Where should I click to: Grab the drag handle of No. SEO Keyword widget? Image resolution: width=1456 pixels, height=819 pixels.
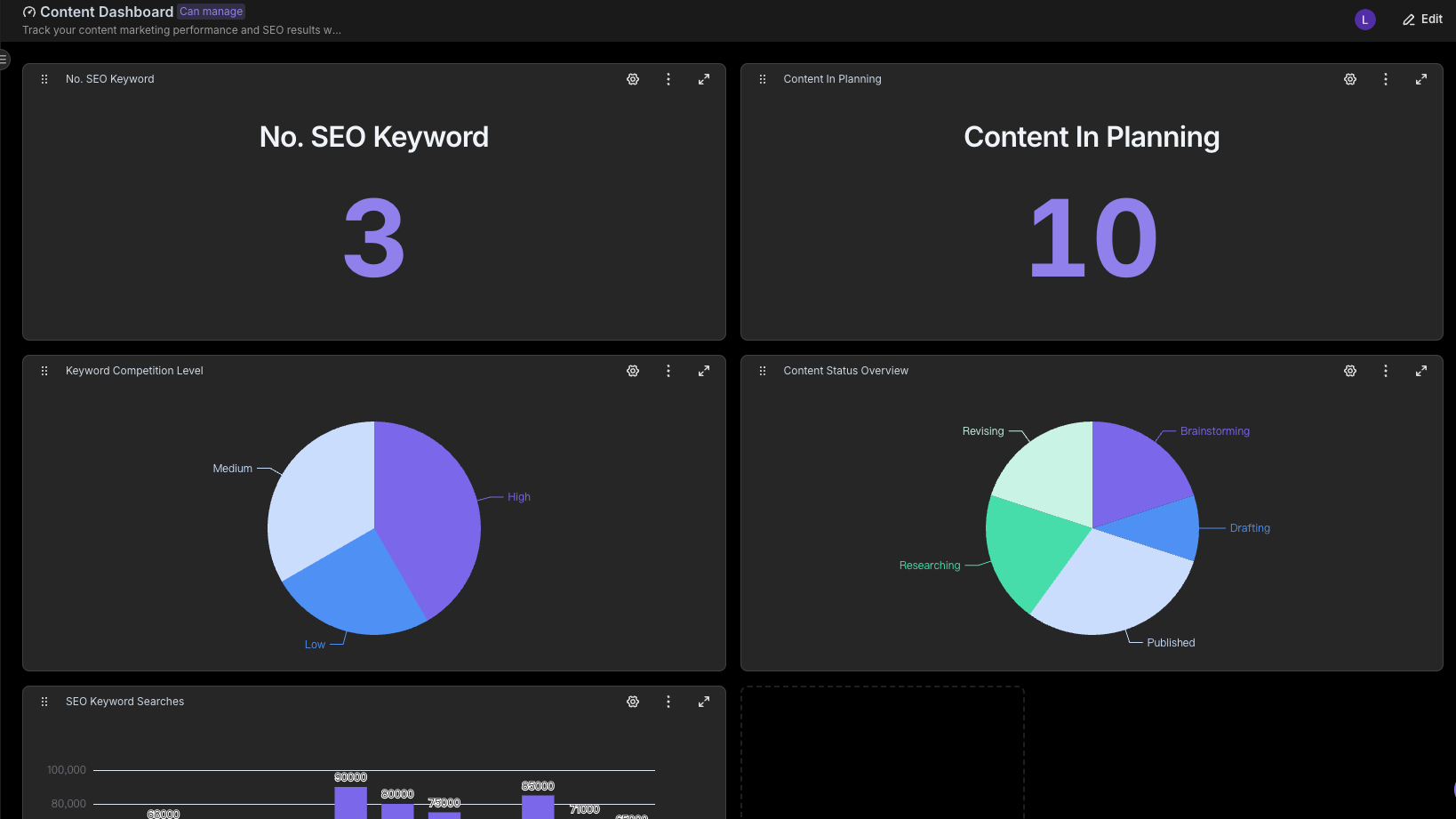tap(44, 79)
